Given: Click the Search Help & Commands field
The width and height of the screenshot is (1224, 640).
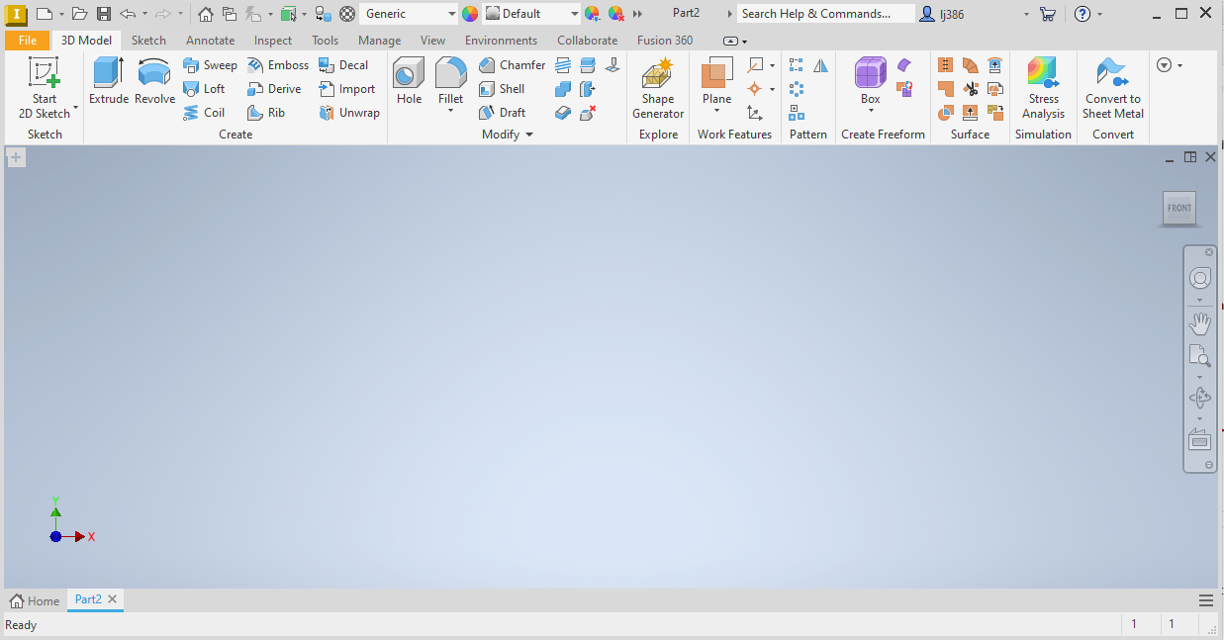Looking at the screenshot, I should point(825,14).
